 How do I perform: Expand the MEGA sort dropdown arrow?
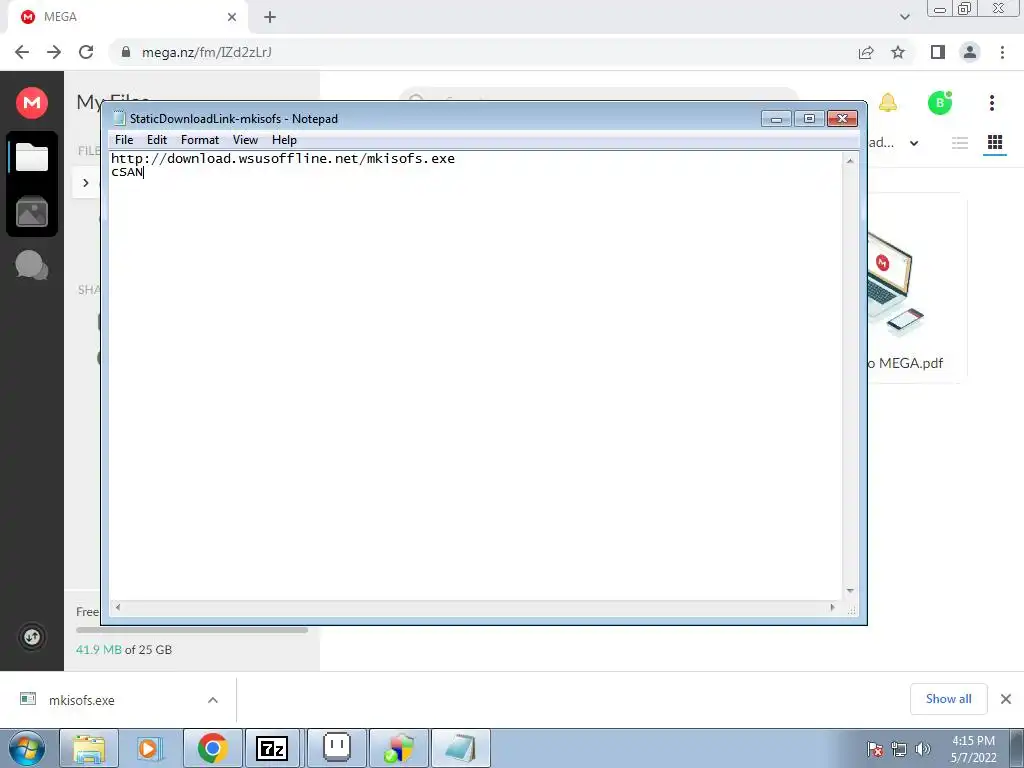pyautogui.click(x=914, y=143)
